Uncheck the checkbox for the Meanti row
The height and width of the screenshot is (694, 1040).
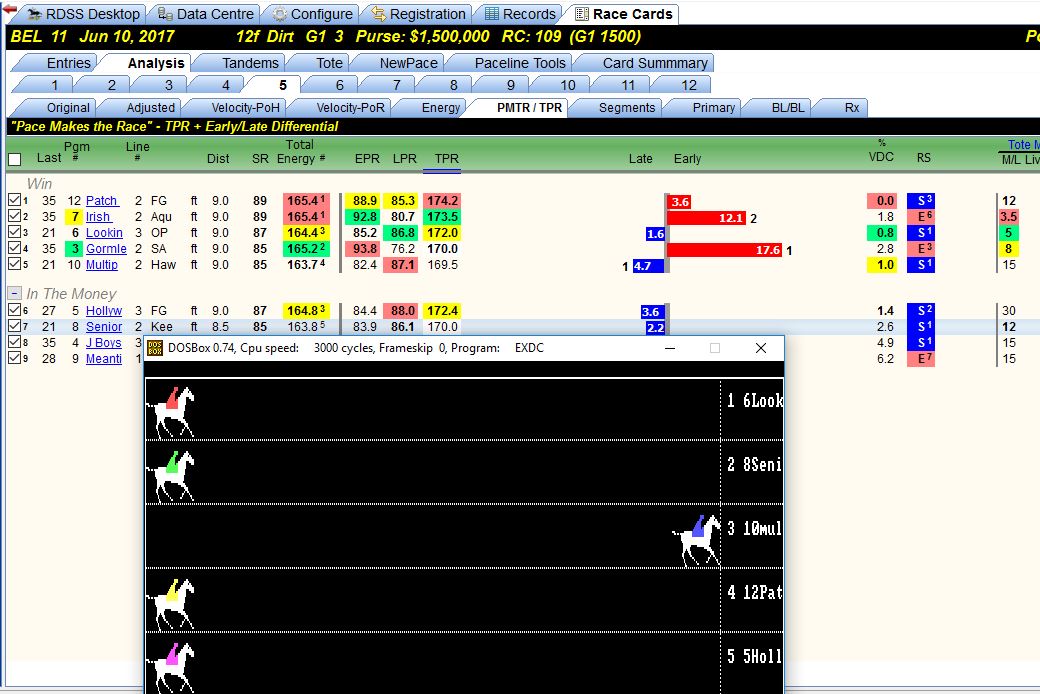[x=14, y=358]
